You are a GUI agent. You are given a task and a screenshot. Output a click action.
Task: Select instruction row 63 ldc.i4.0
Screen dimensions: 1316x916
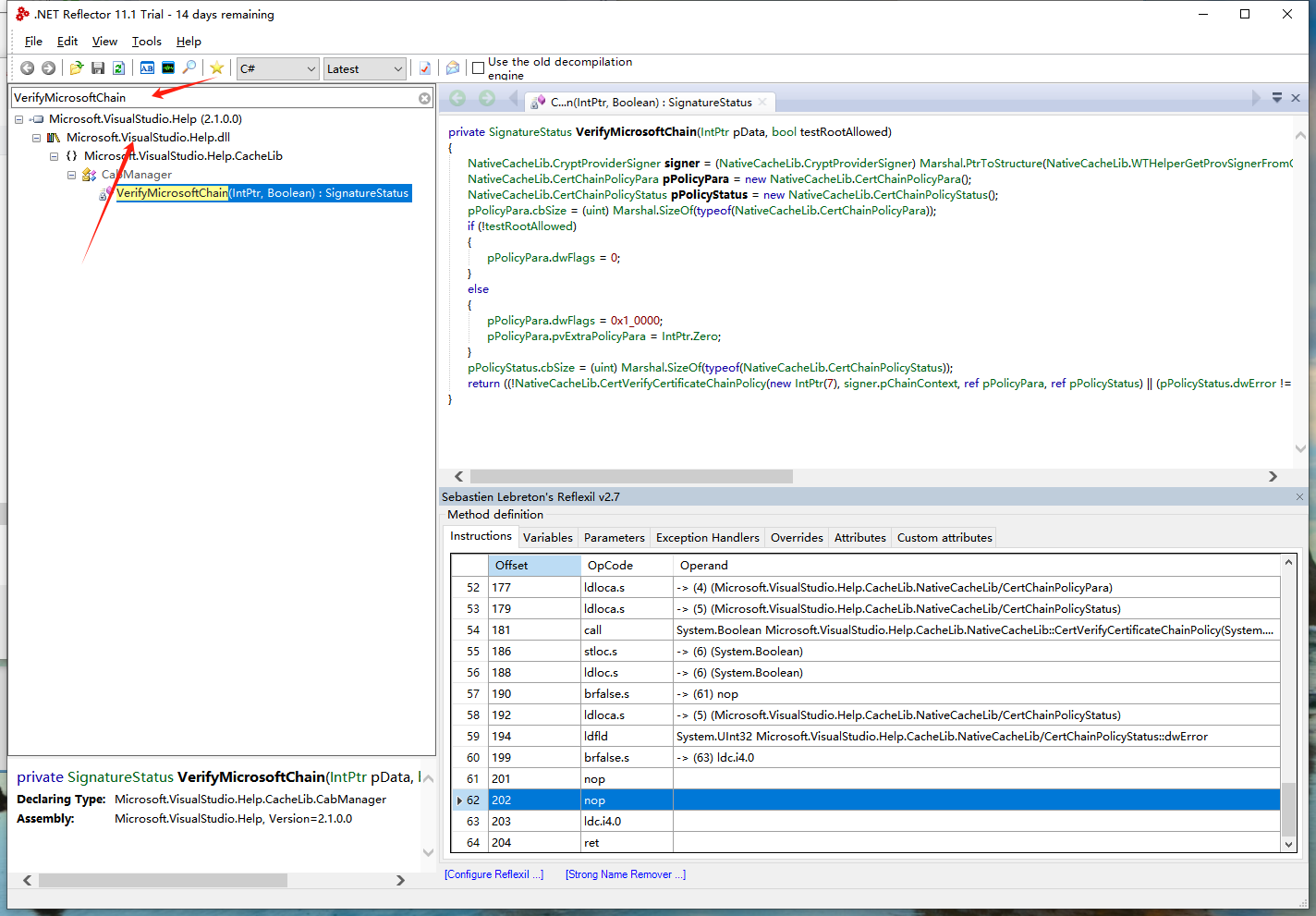pyautogui.click(x=866, y=822)
